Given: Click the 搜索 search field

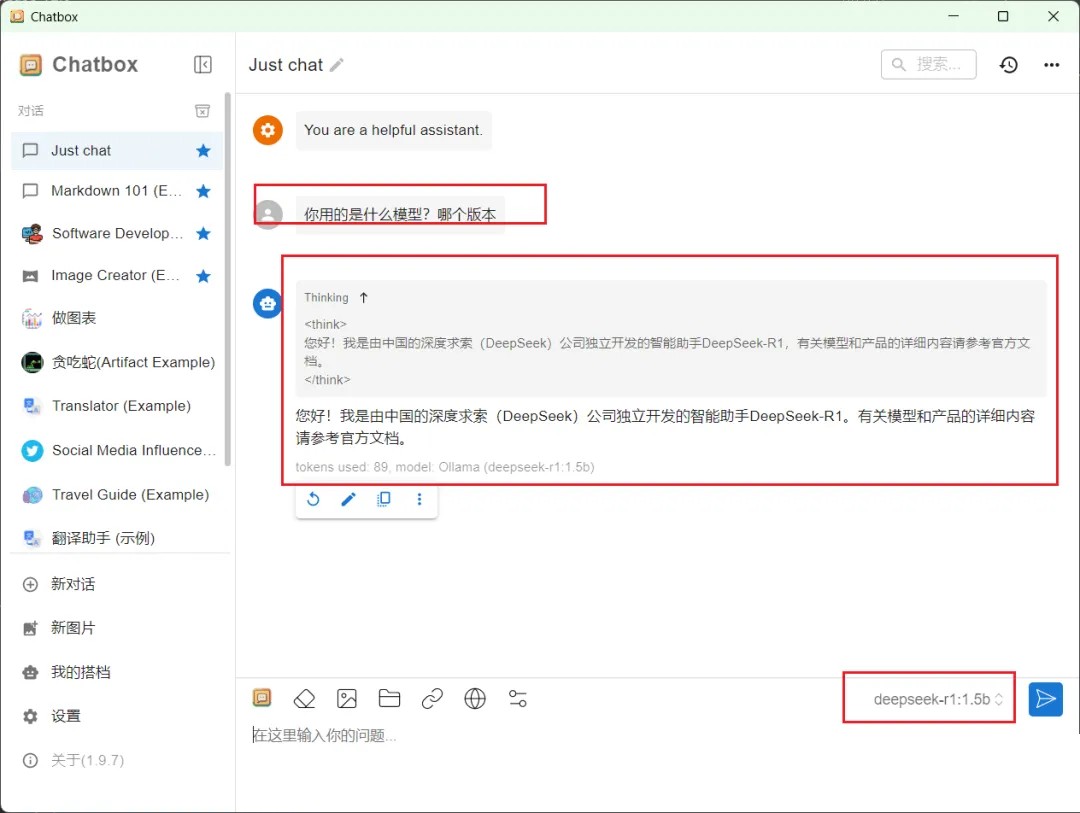Looking at the screenshot, I should (928, 65).
